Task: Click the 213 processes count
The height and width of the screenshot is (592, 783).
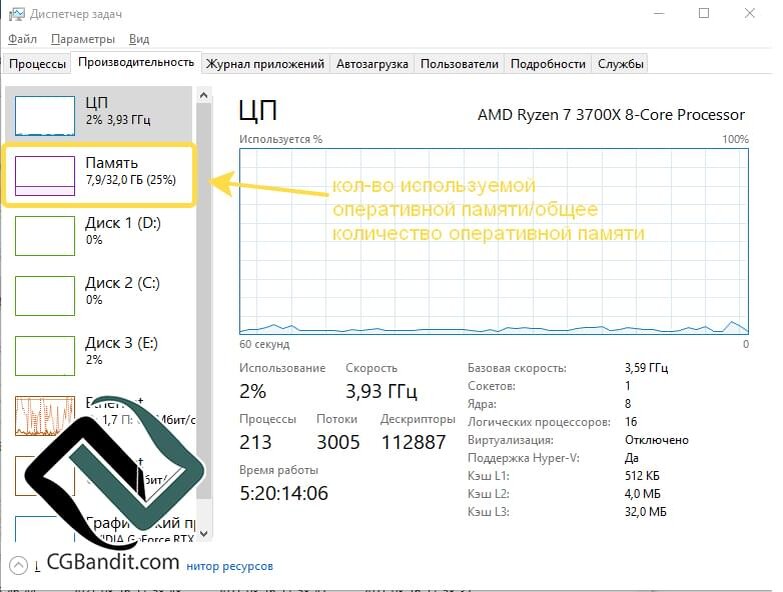Action: (255, 442)
